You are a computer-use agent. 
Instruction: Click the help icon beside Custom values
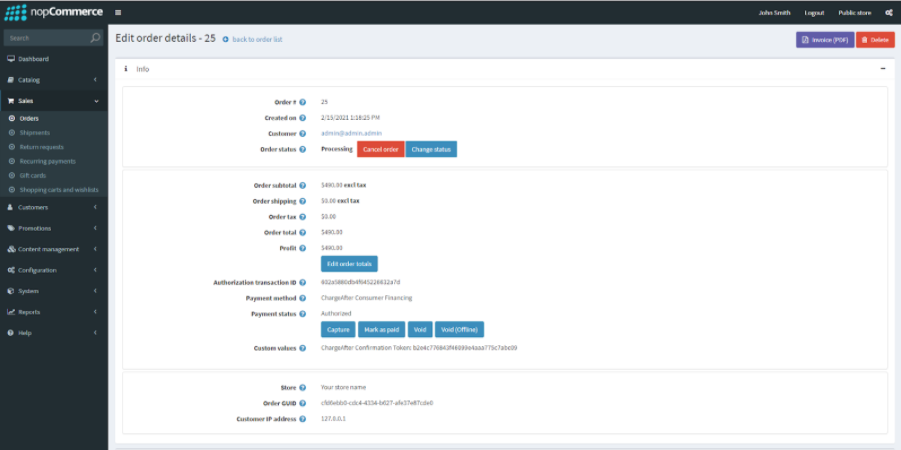click(302, 348)
